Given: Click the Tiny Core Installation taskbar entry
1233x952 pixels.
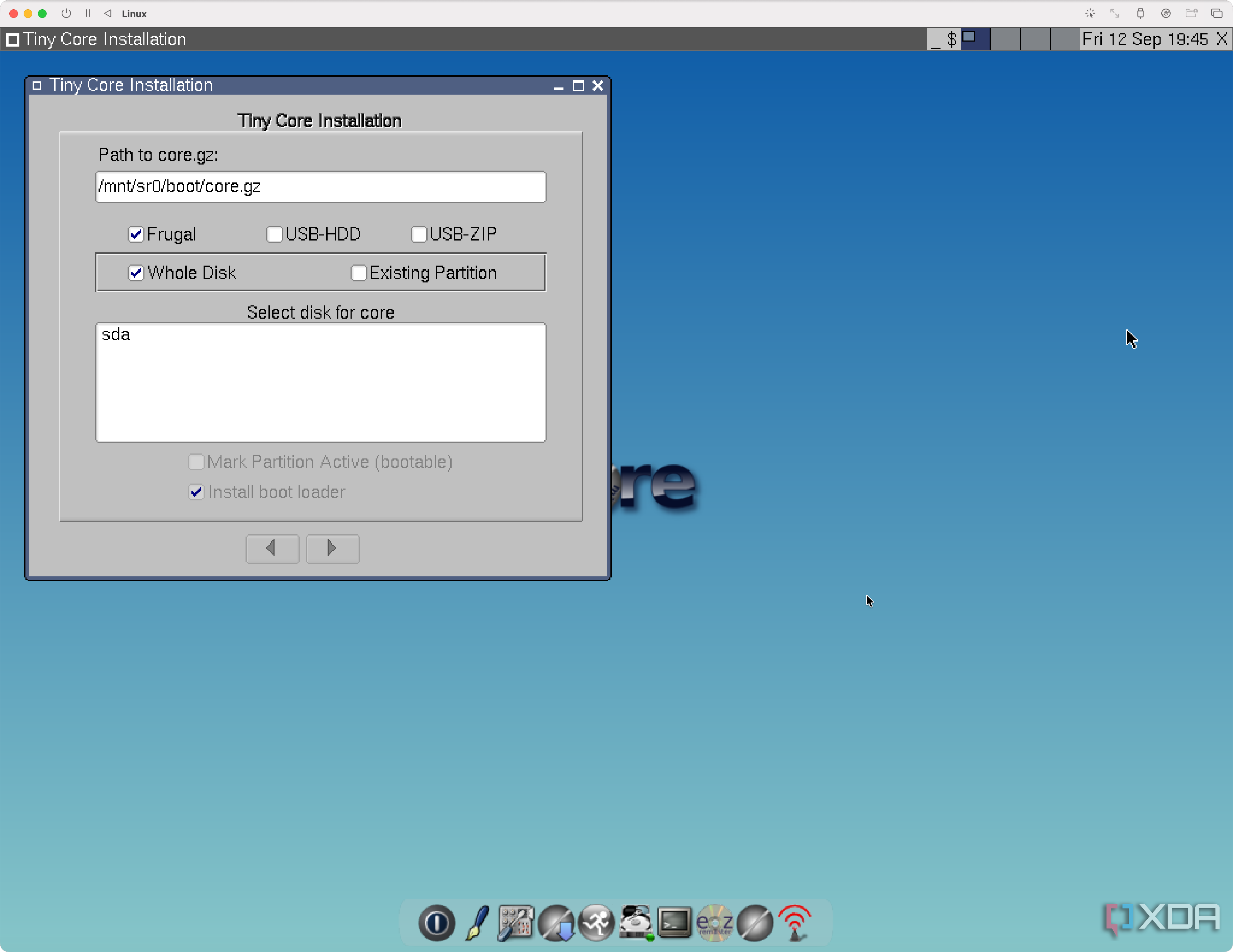Looking at the screenshot, I should click(96, 39).
